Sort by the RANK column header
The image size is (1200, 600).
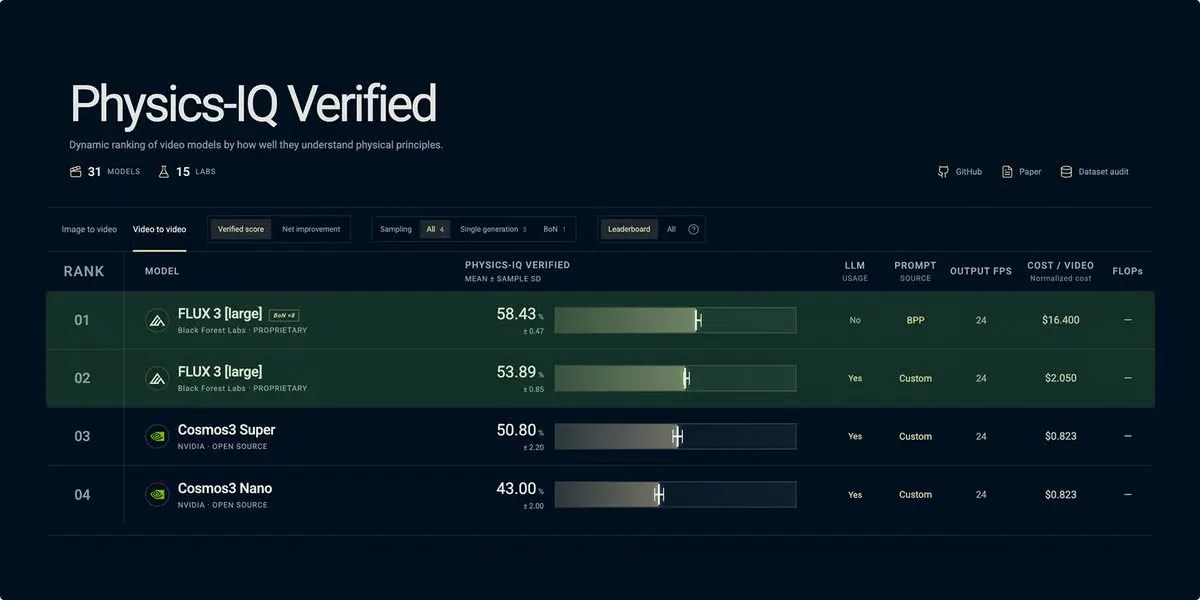84,271
